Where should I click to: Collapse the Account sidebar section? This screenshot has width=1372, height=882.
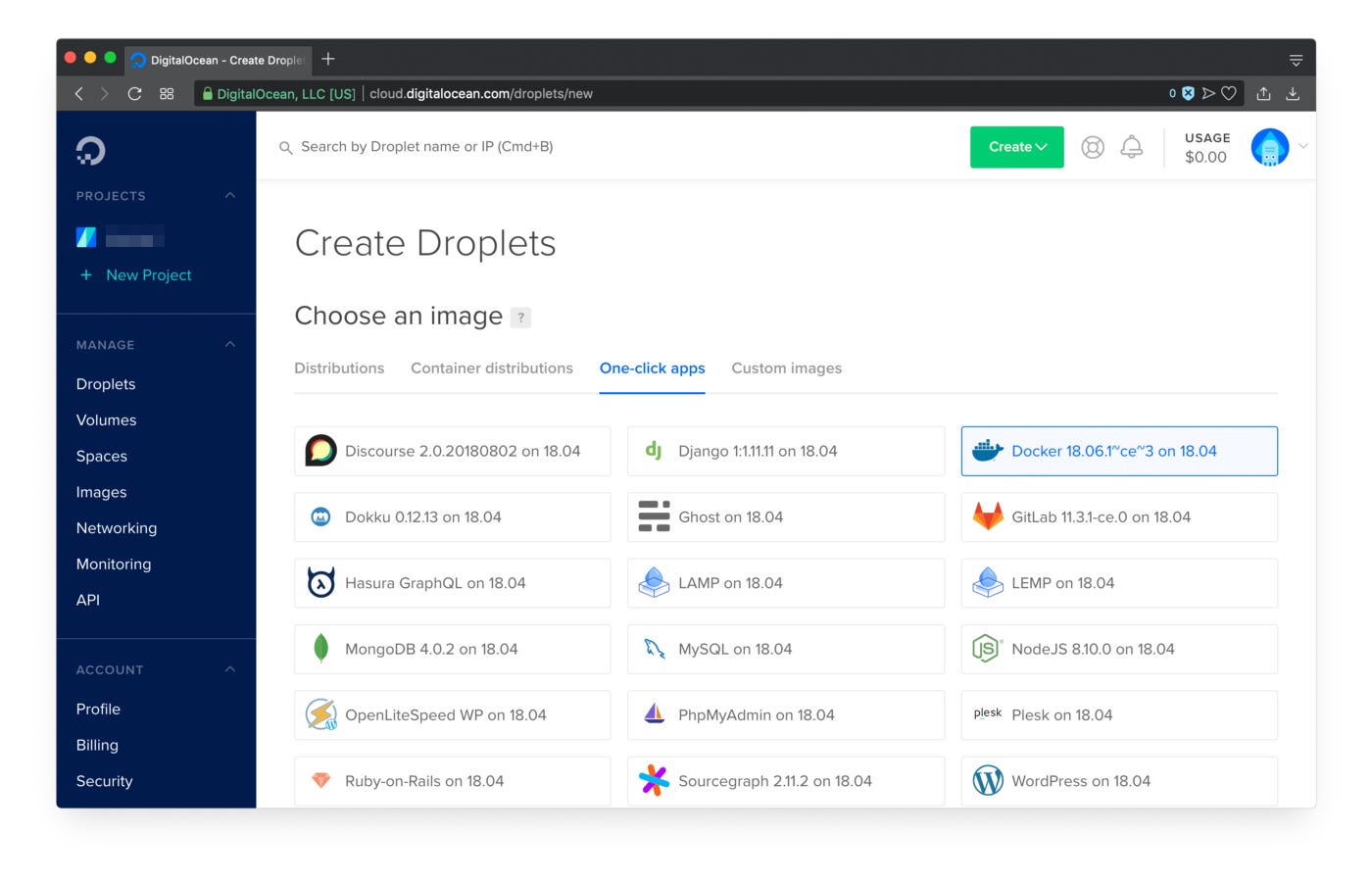pos(230,669)
